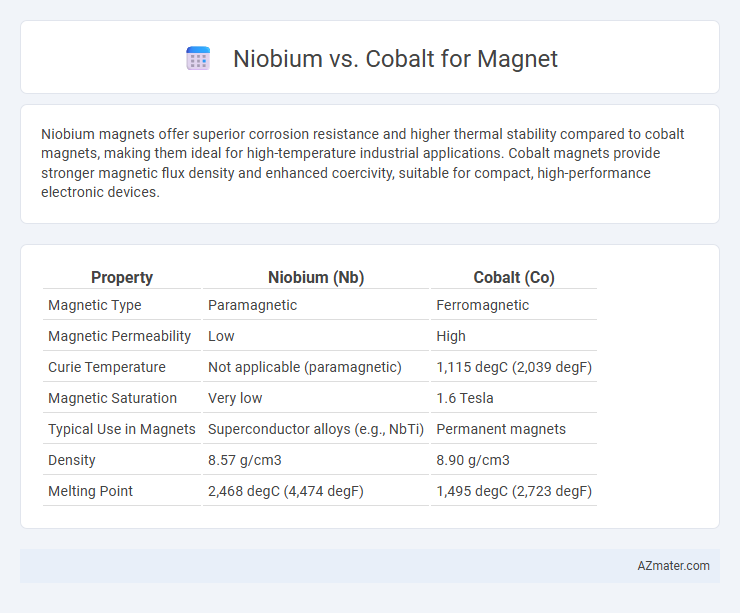Select the 'Magnetic Permeability' row label
740x613 pixels.
click(119, 336)
